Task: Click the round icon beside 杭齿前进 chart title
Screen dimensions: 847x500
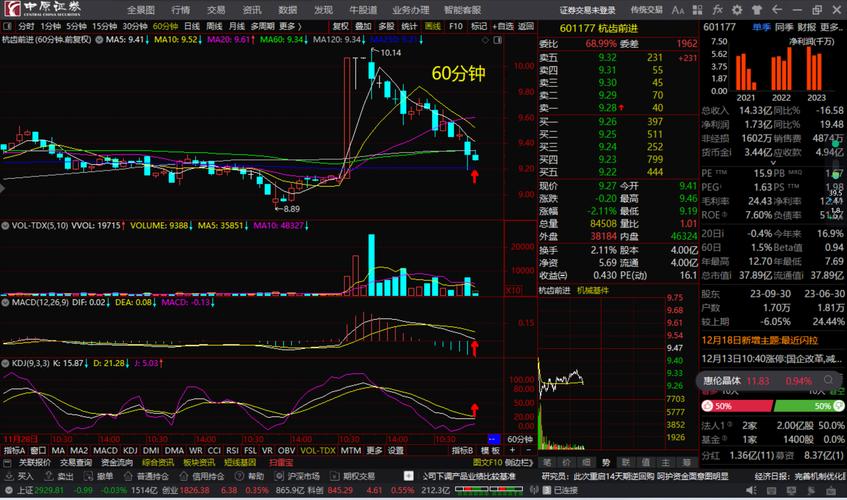Action: point(99,39)
